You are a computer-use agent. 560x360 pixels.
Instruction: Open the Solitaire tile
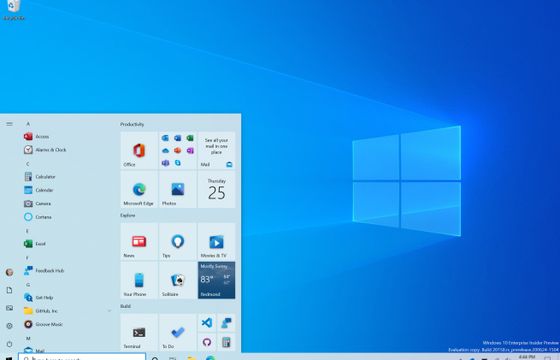point(178,280)
